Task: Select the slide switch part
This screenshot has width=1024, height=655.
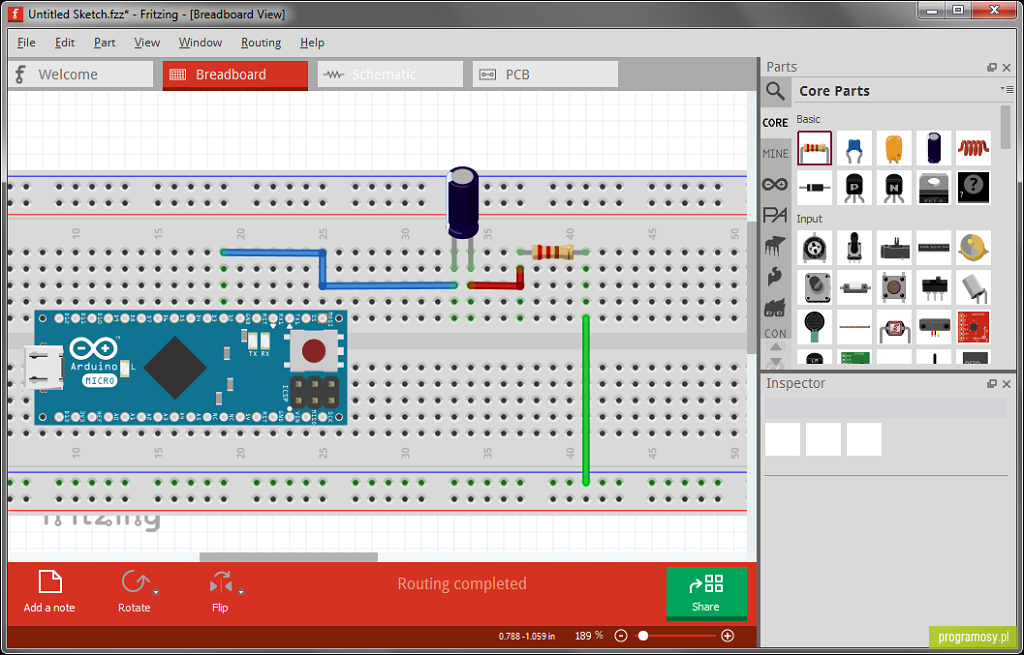Action: tap(933, 287)
